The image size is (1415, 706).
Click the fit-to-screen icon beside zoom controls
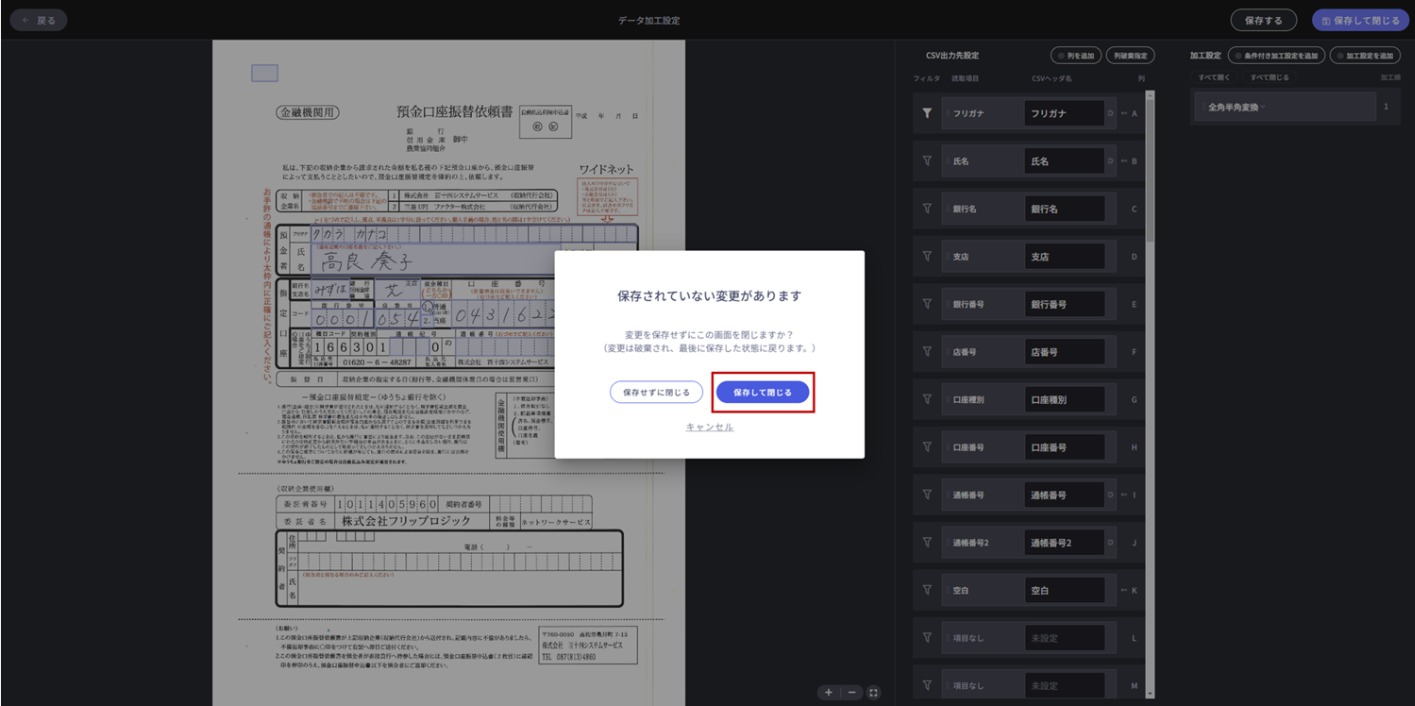pos(873,692)
